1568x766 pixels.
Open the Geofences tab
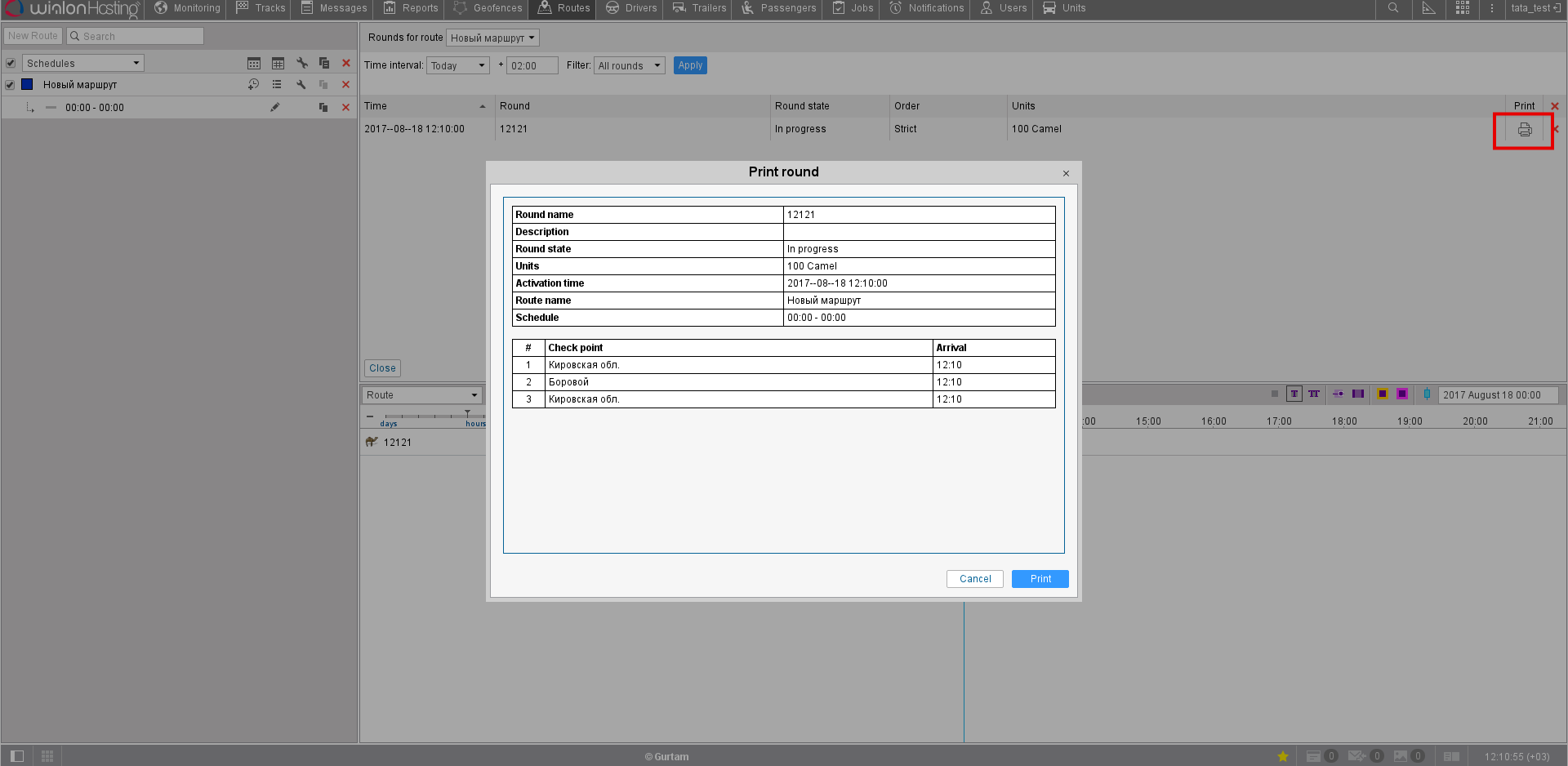(x=488, y=8)
